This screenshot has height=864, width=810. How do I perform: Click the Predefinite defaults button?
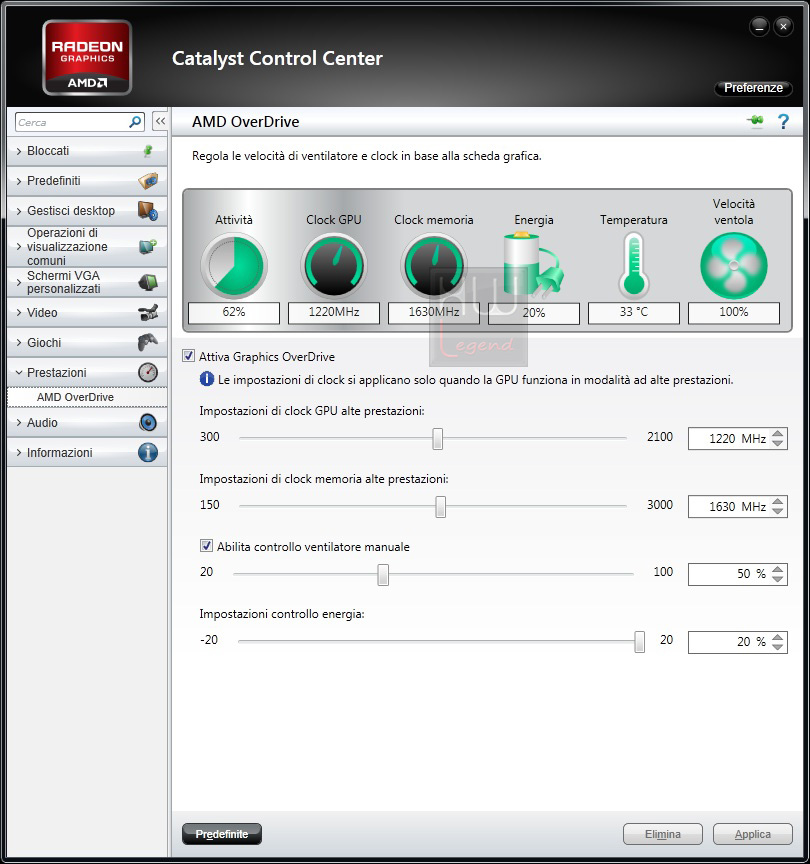pos(222,834)
